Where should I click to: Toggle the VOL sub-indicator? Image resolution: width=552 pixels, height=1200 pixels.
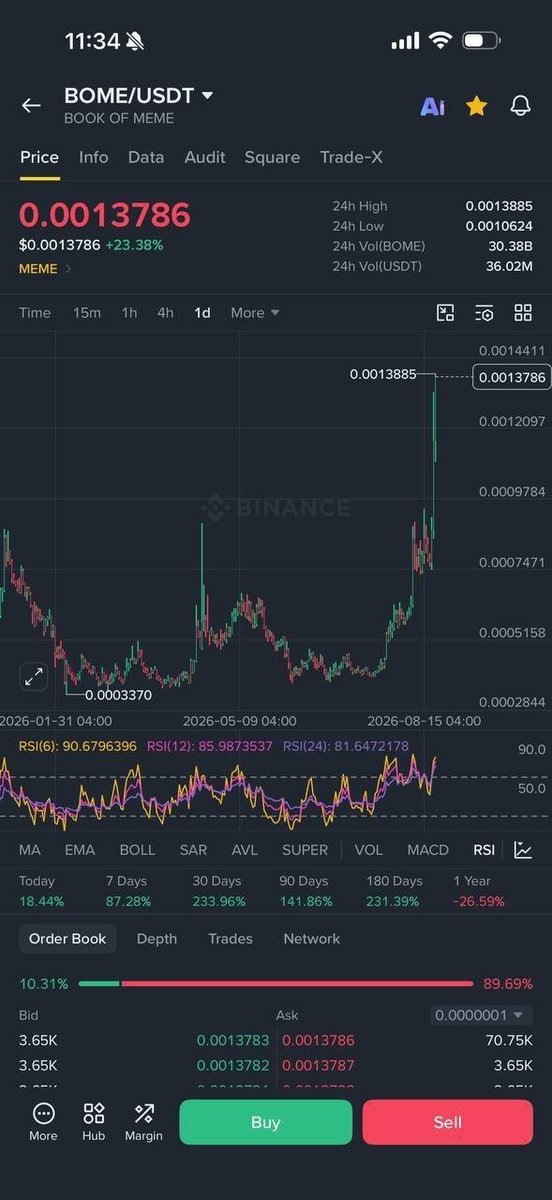[x=369, y=850]
